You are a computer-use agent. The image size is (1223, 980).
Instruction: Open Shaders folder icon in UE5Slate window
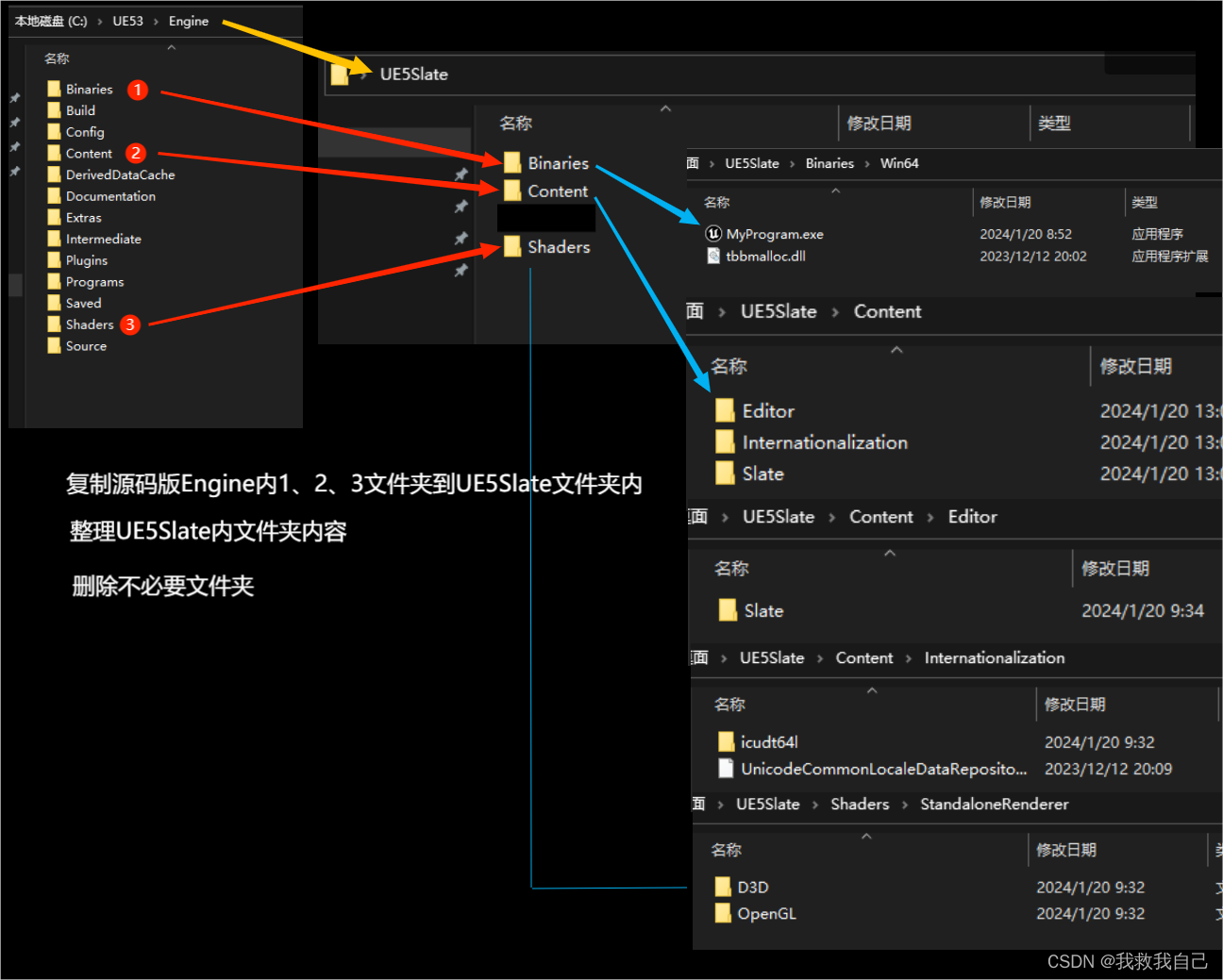point(512,246)
